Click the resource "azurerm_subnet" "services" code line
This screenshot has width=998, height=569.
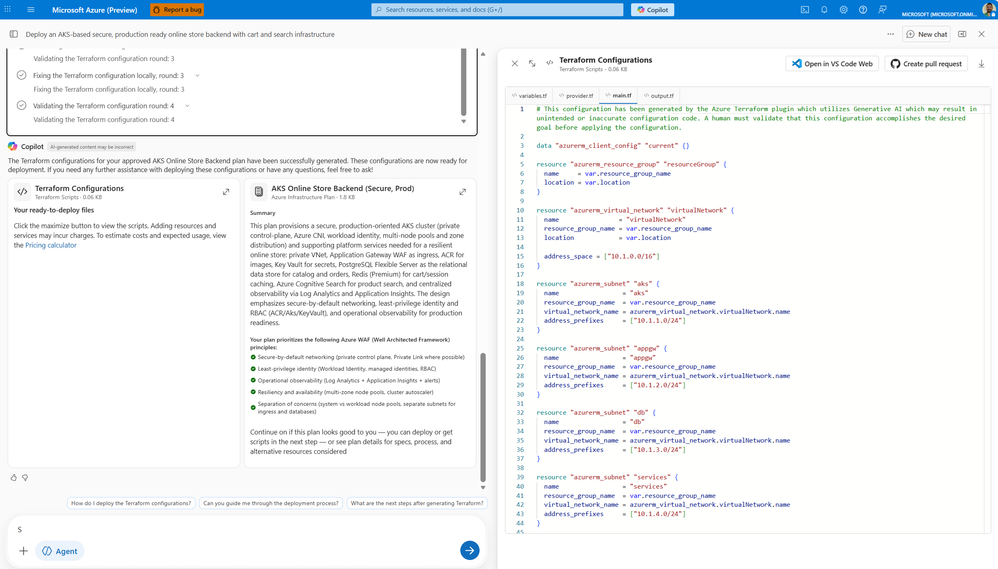pos(607,477)
